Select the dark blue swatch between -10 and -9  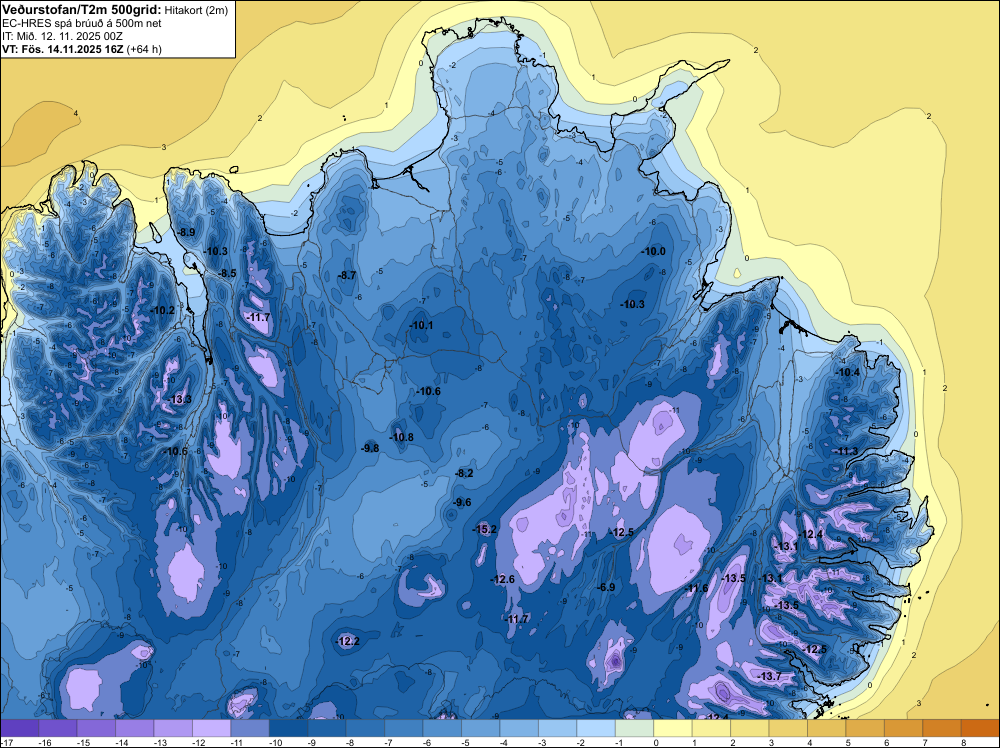point(288,728)
